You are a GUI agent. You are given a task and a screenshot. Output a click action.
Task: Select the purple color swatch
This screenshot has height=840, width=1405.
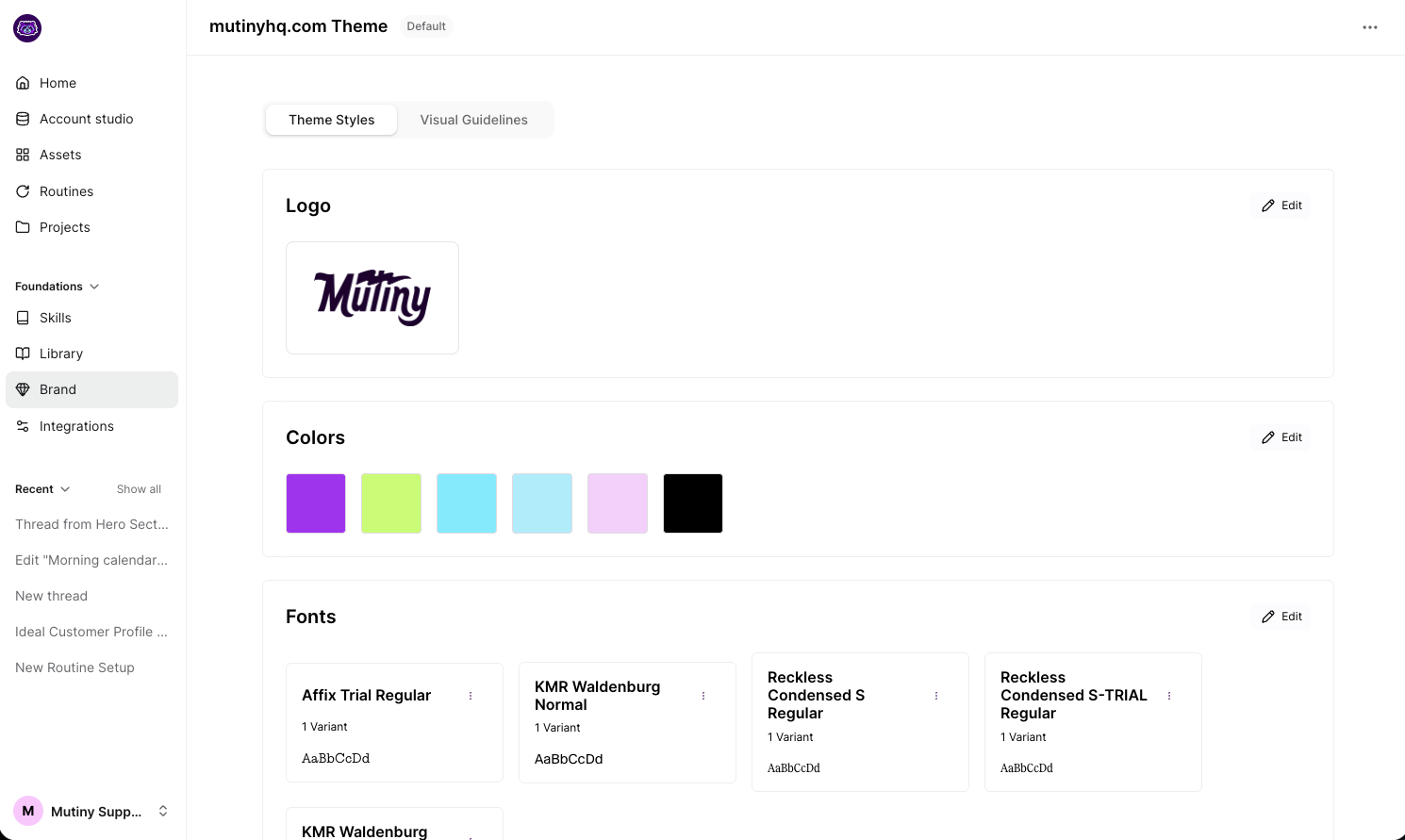coord(316,503)
